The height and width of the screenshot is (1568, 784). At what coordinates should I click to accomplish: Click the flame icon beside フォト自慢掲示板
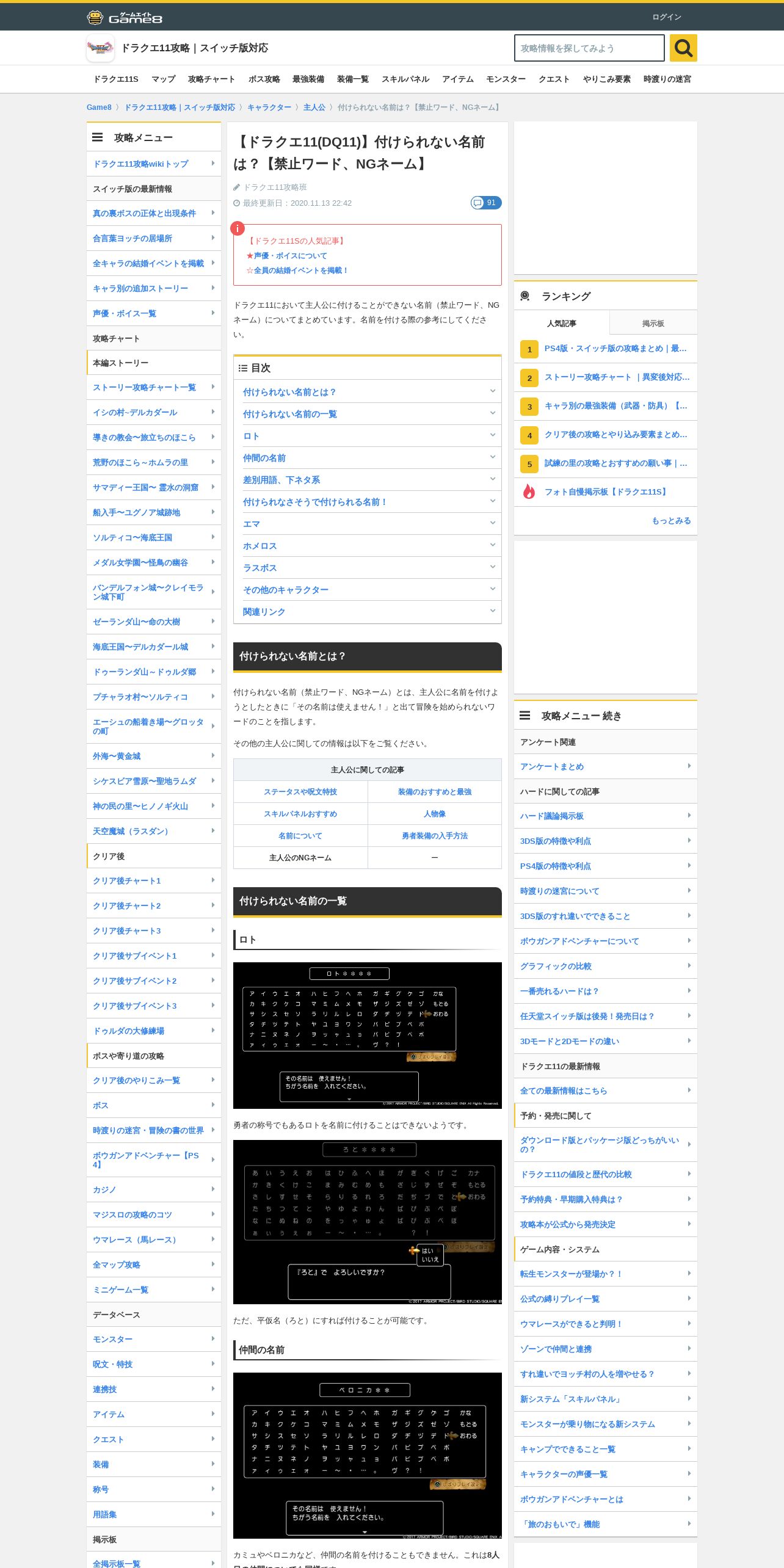tap(529, 492)
